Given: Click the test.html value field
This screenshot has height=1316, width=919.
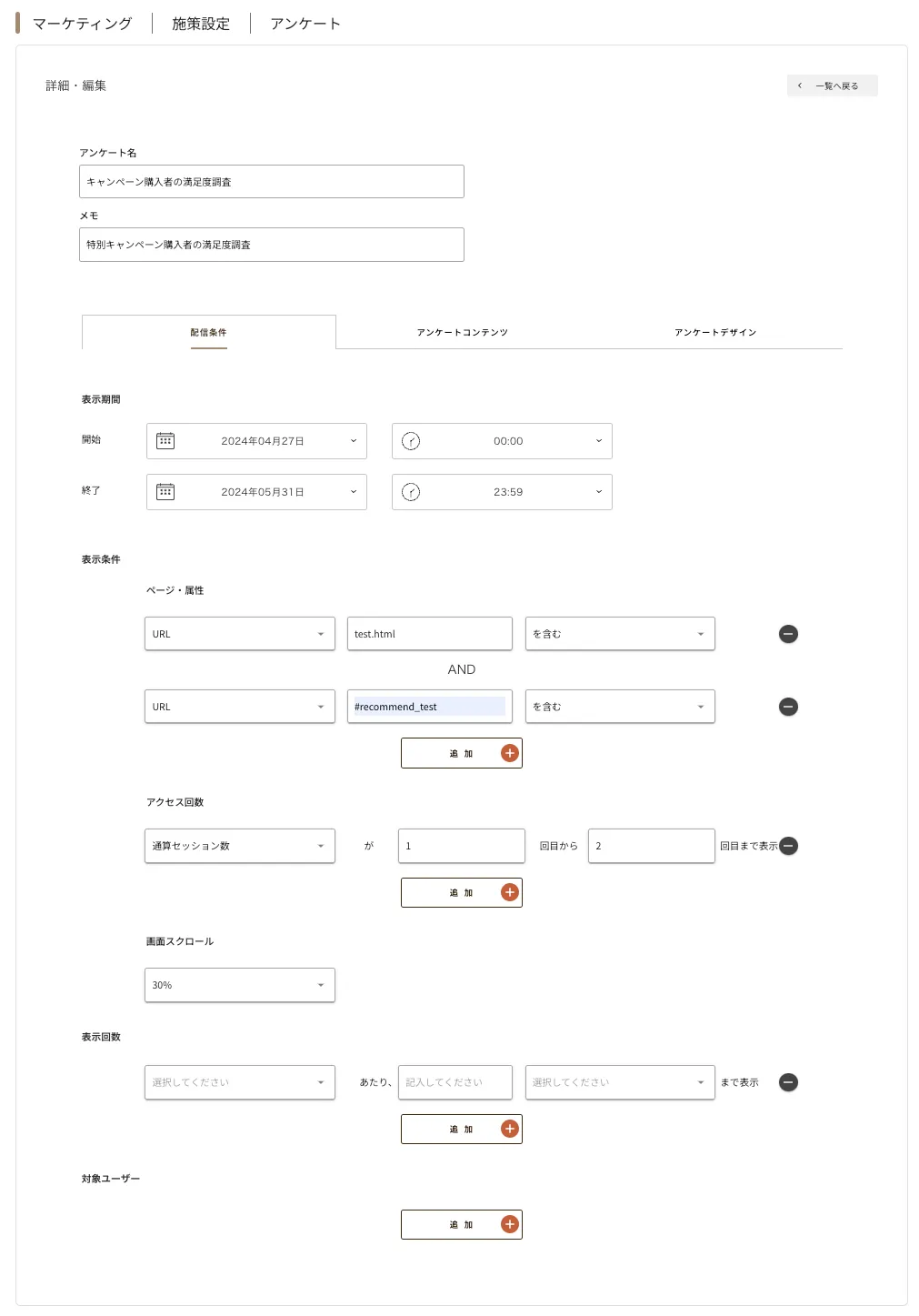Looking at the screenshot, I should (430, 634).
